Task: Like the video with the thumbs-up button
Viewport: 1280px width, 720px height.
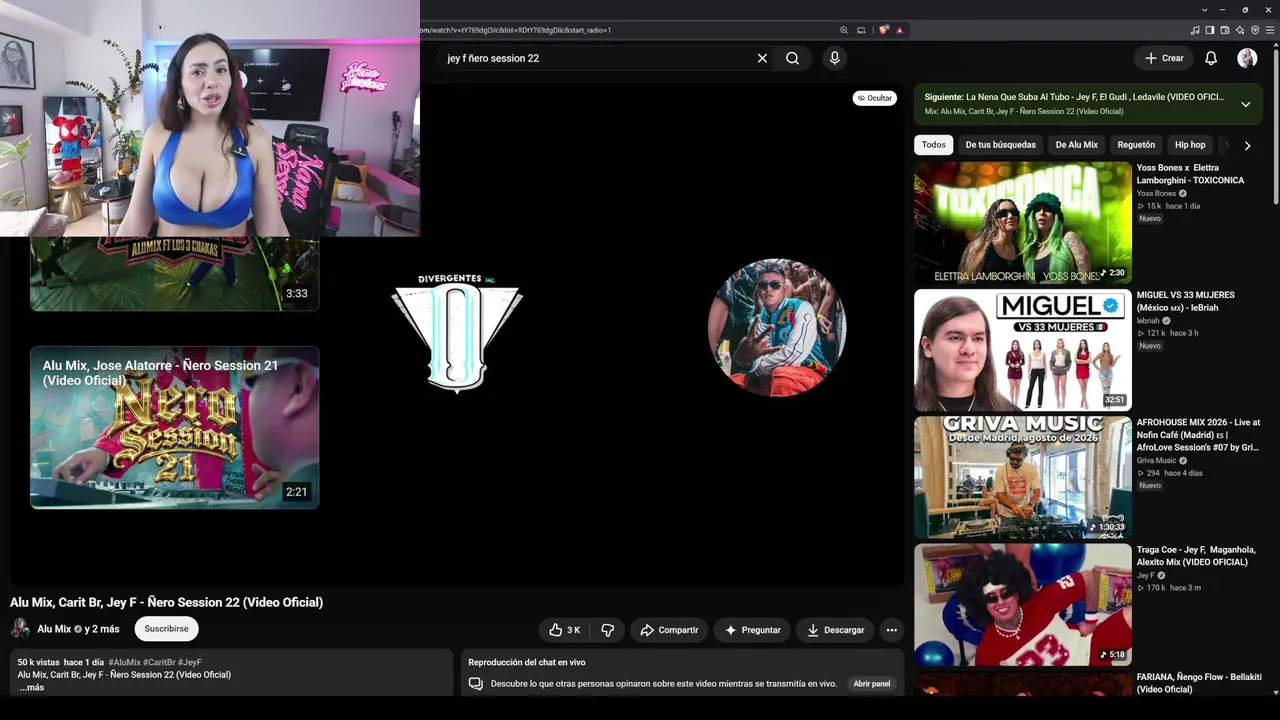Action: (564, 630)
